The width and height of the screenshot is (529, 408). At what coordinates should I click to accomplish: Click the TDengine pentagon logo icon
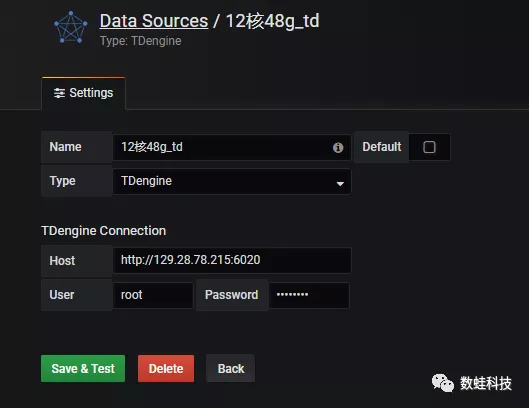71,27
